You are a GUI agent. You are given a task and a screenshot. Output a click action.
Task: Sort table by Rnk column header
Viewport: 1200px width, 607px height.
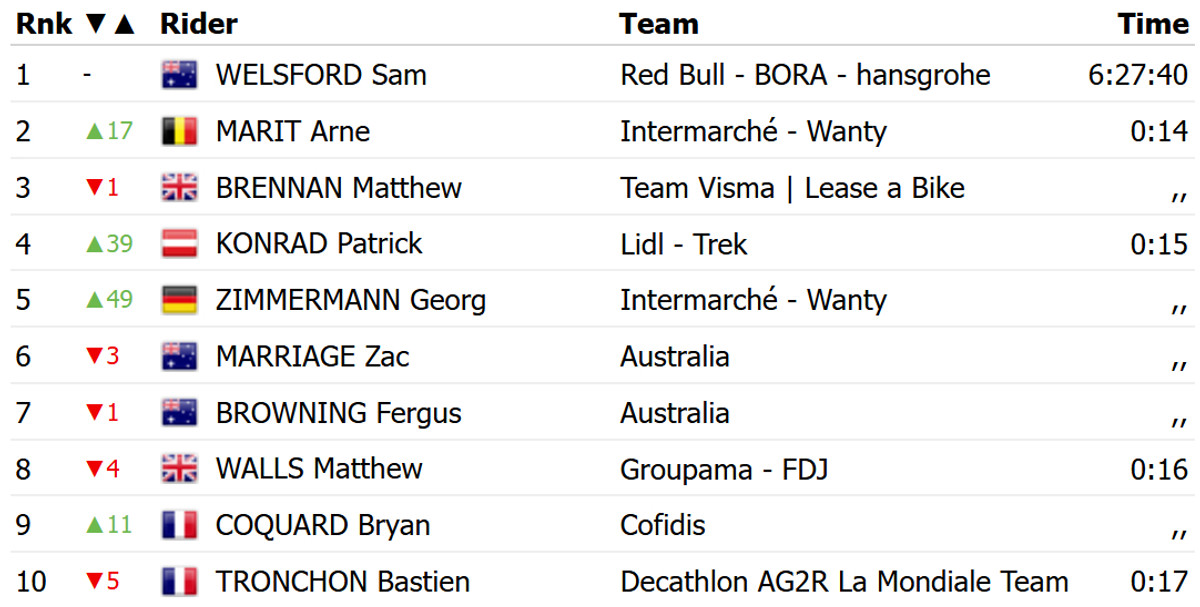(x=43, y=24)
